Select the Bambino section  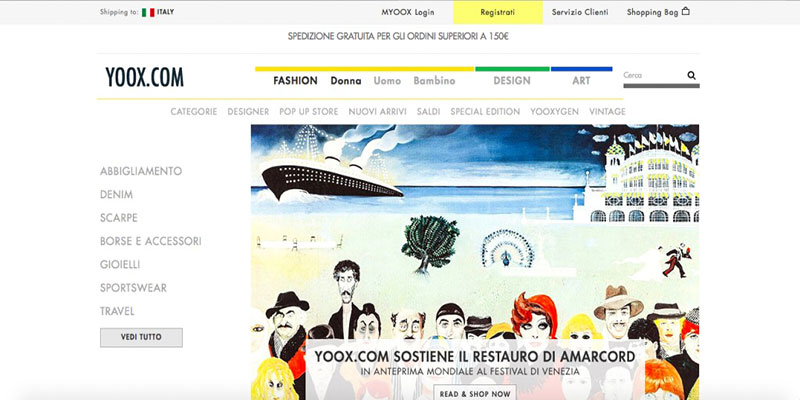tap(434, 81)
